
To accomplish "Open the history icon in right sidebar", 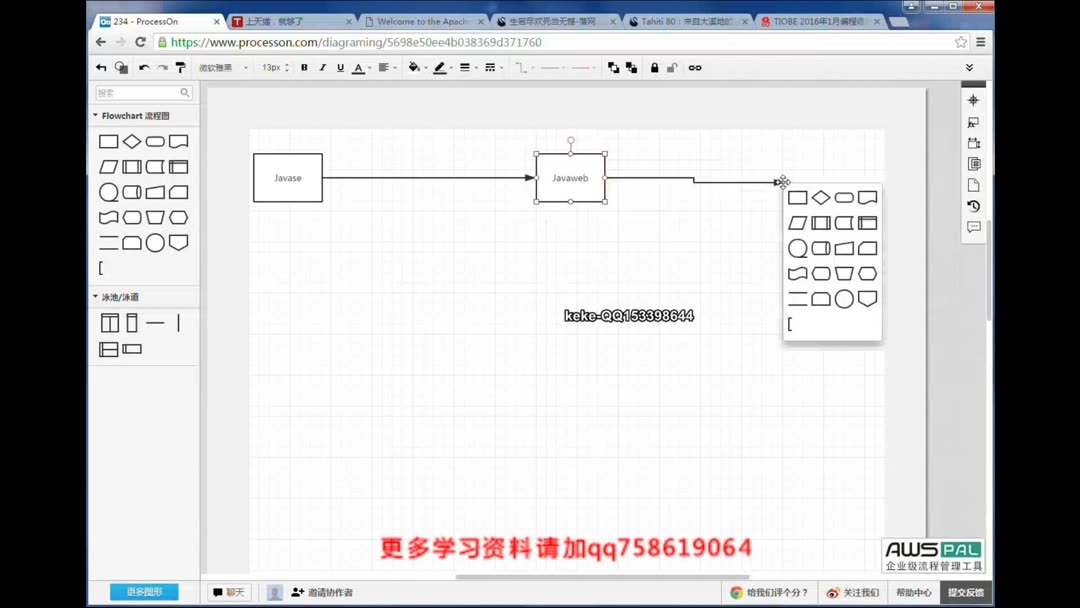I will click(x=973, y=206).
